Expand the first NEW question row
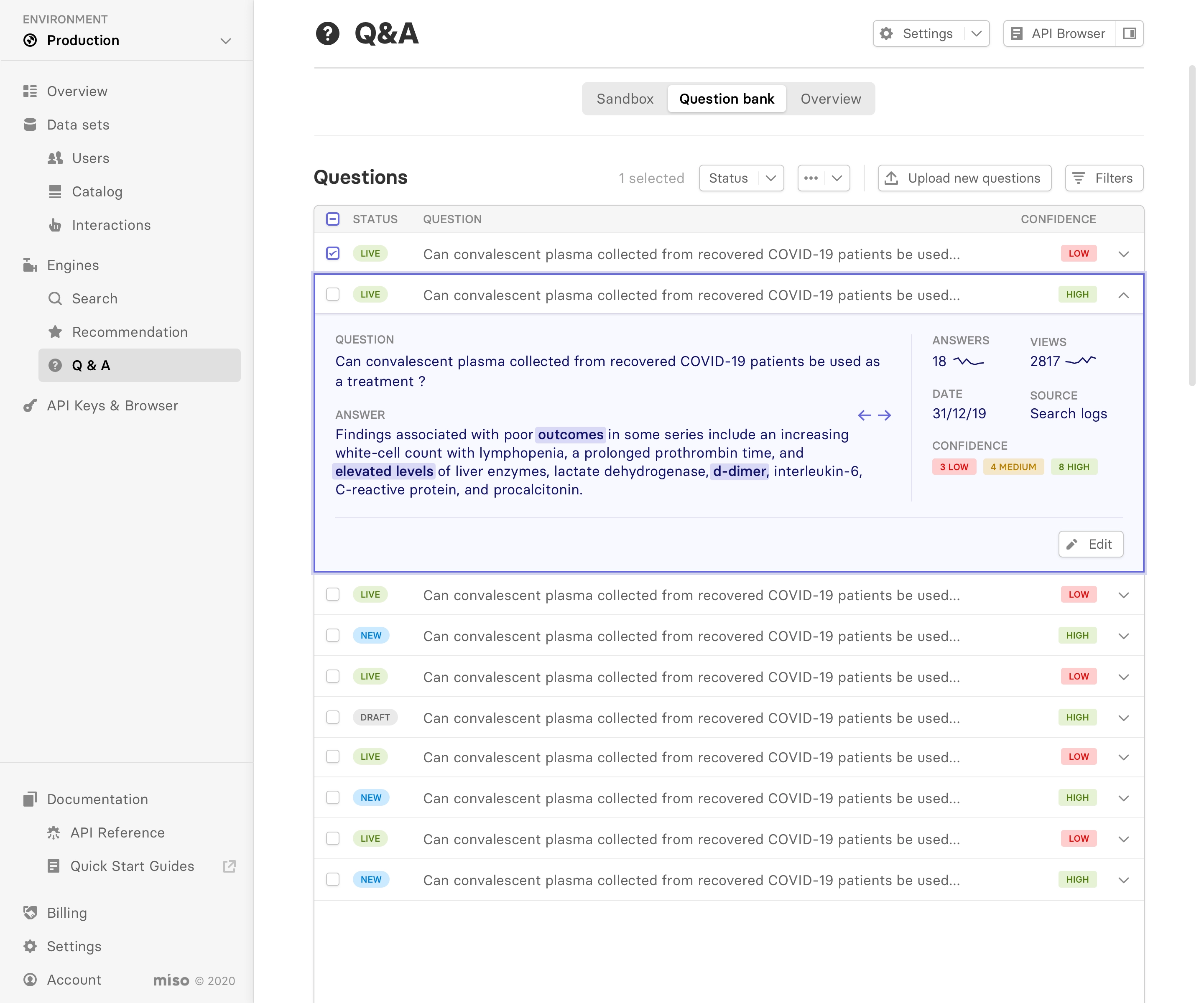Image resolution: width=1204 pixels, height=1003 pixels. 1123,636
